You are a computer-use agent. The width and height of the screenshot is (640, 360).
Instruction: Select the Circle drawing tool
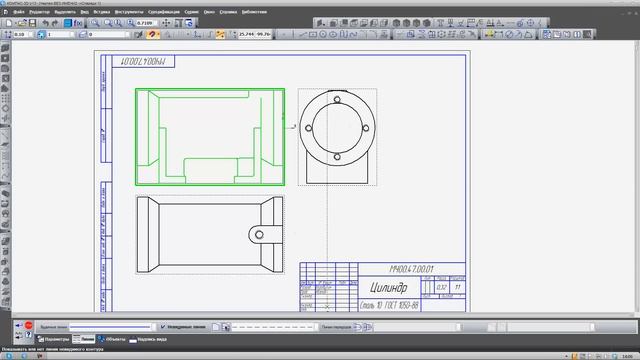323,35
